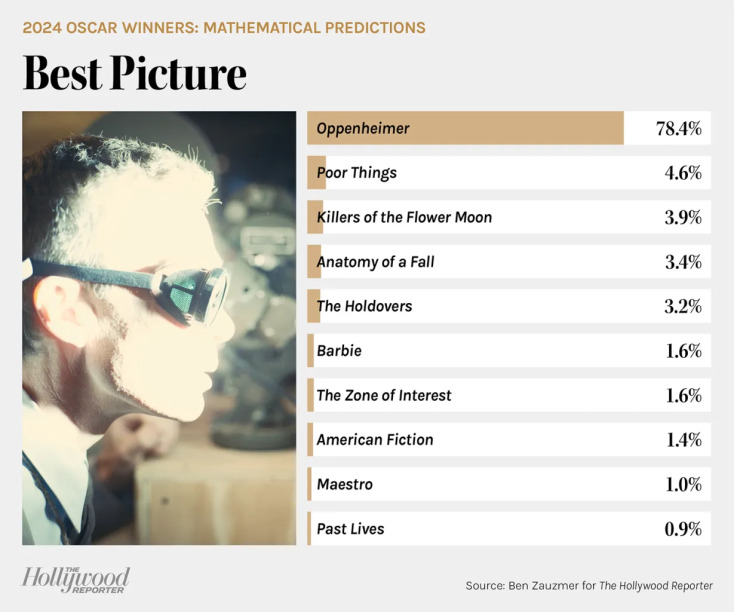Click The Holdovers row label

coord(364,306)
